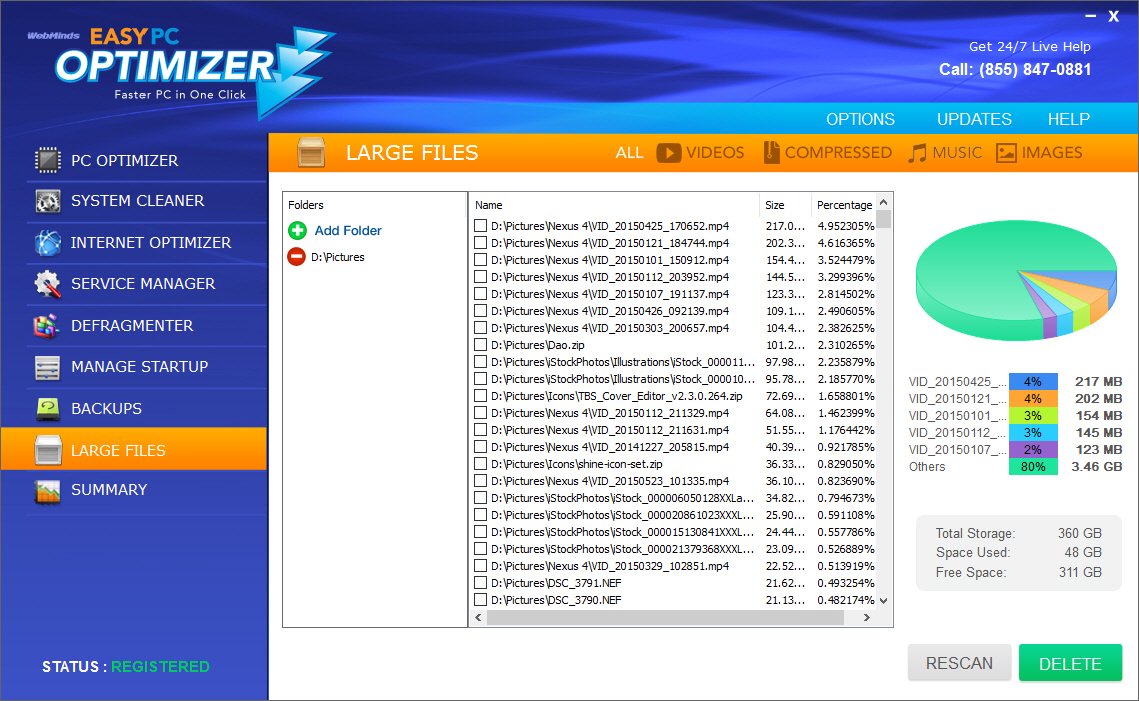Screen dimensions: 1139x701
Task: Select the Dao.zip checkbox
Action: [x=479, y=345]
